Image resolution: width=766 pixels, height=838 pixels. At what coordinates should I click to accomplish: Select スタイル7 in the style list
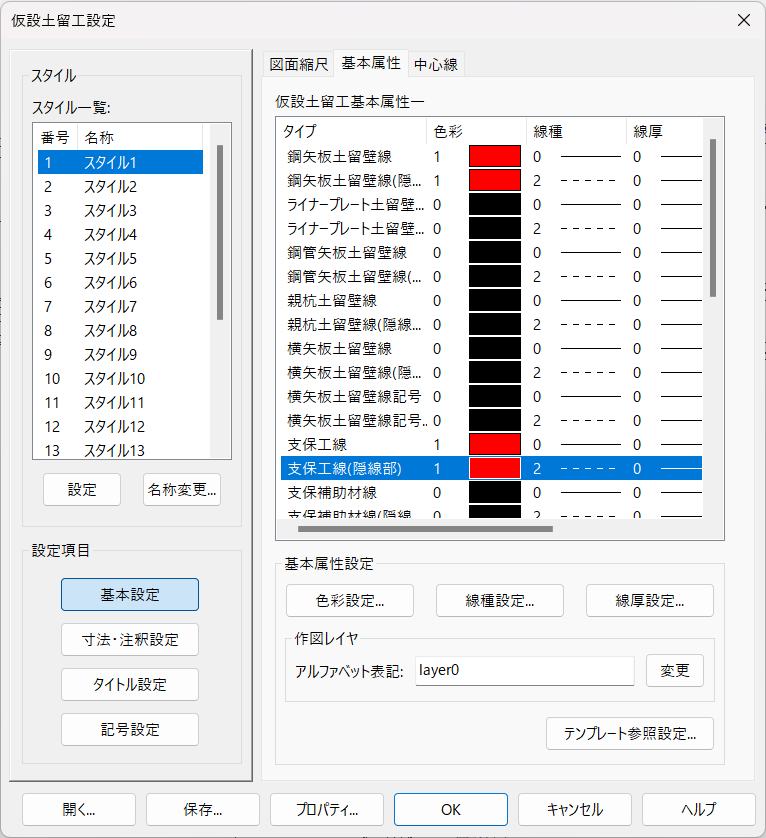120,306
